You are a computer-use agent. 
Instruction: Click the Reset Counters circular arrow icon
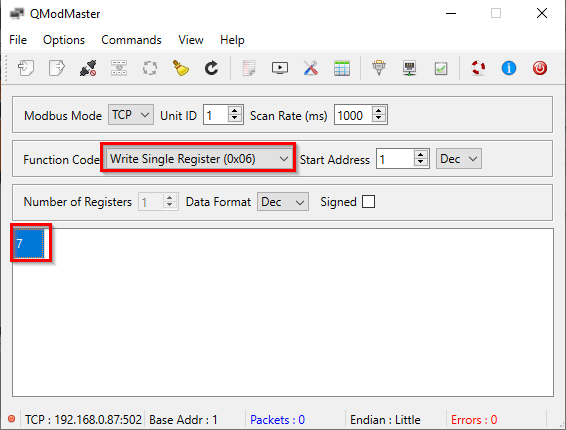[x=212, y=68]
